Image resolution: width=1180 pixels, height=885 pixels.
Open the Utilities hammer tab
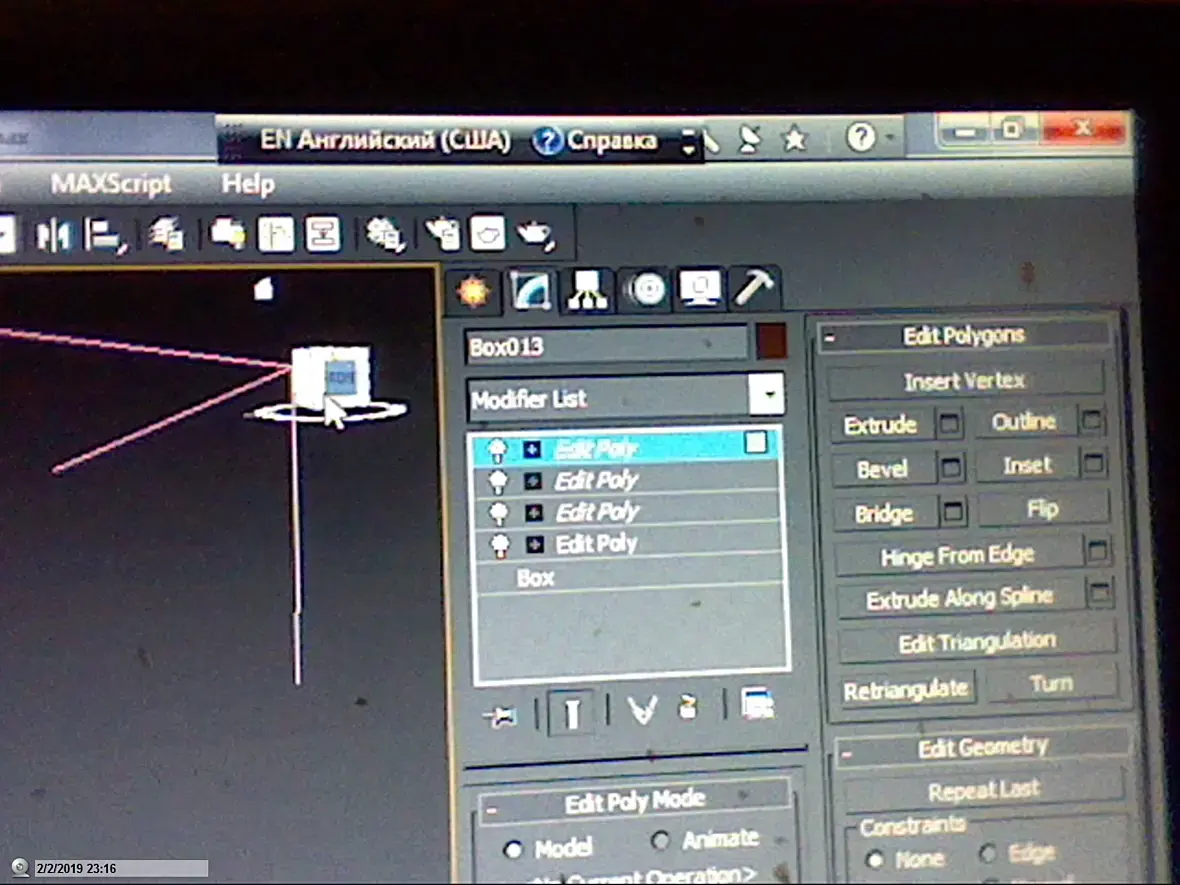click(753, 288)
